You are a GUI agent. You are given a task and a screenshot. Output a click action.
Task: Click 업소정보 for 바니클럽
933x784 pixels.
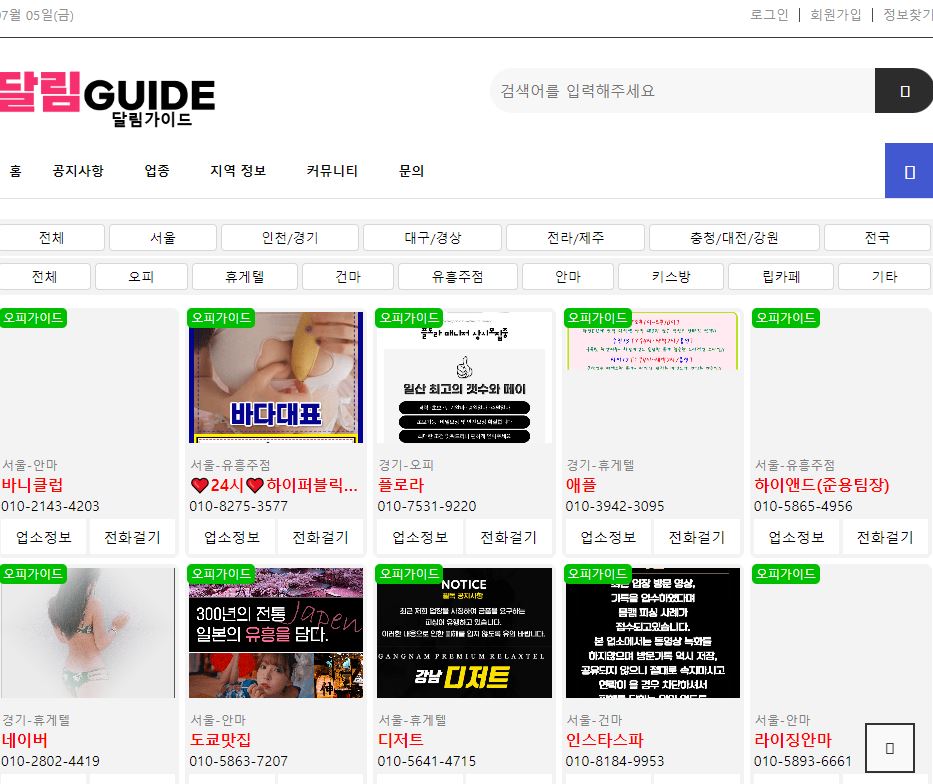pos(43,537)
